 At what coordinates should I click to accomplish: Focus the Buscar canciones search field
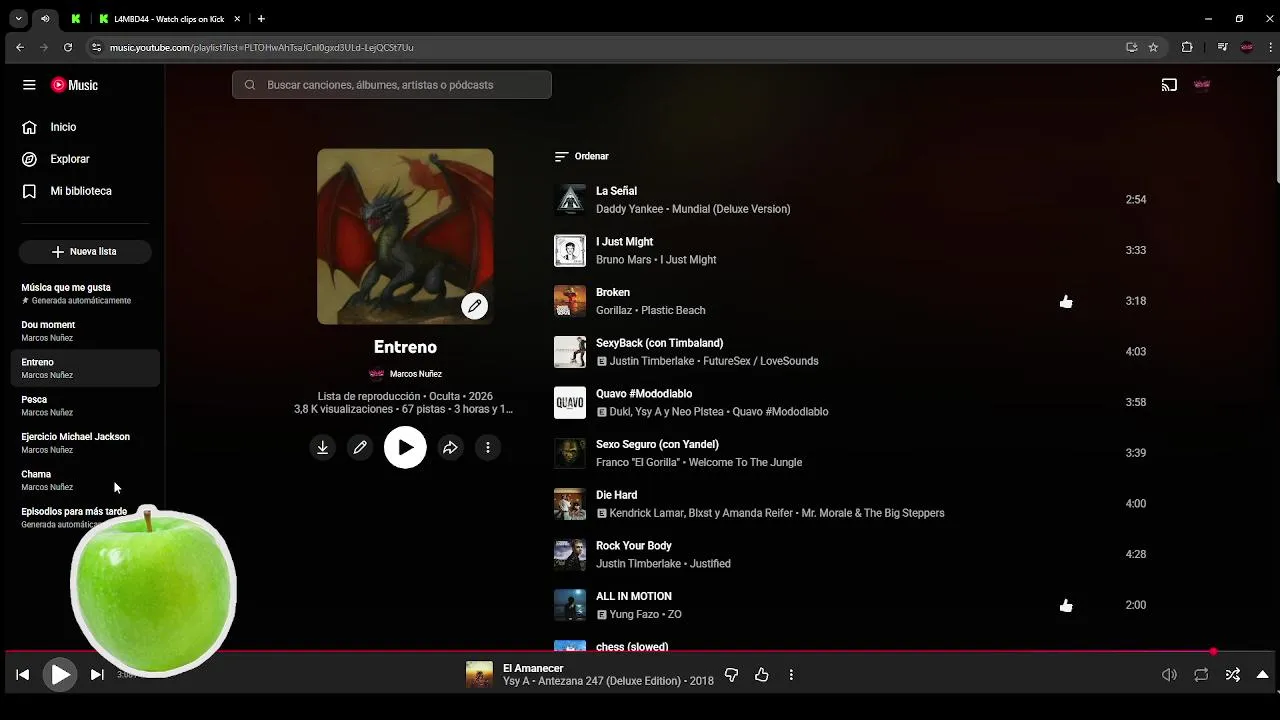coord(392,85)
